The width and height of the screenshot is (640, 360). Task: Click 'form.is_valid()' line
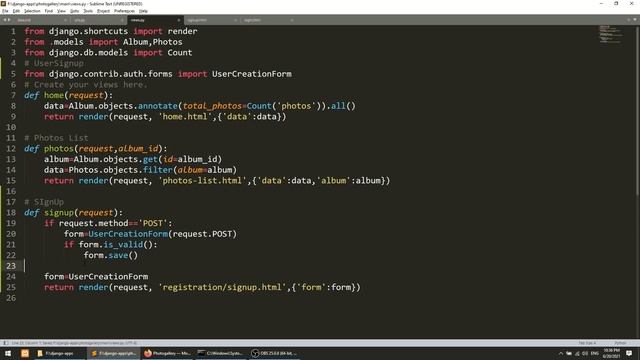coord(110,244)
